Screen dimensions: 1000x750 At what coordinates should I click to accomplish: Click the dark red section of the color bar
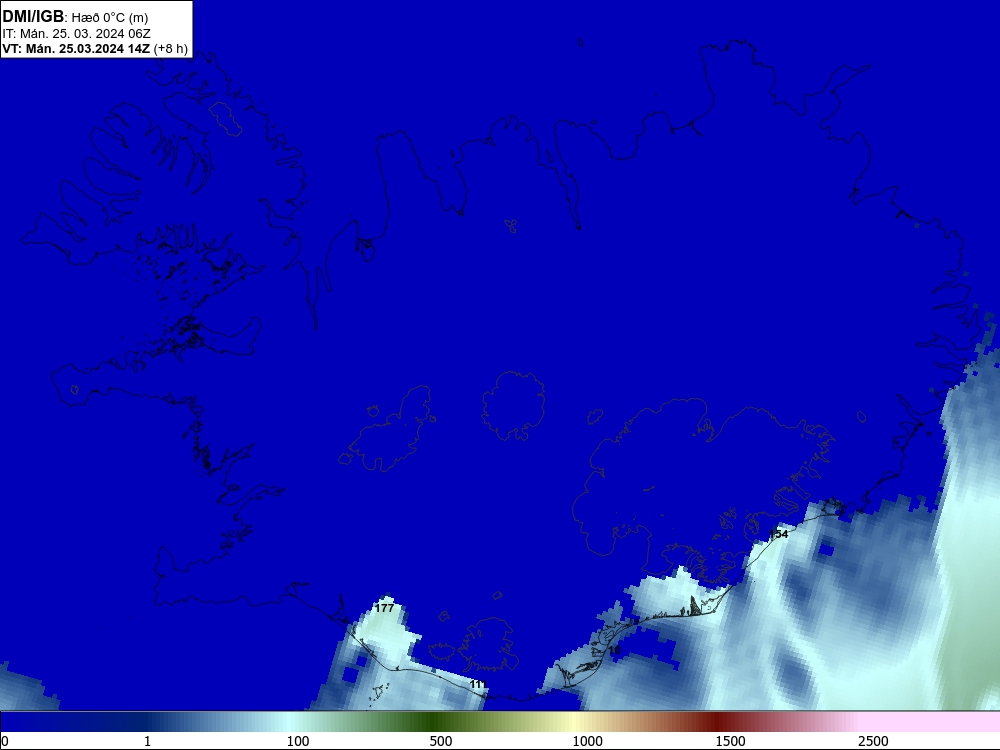pyautogui.click(x=716, y=721)
